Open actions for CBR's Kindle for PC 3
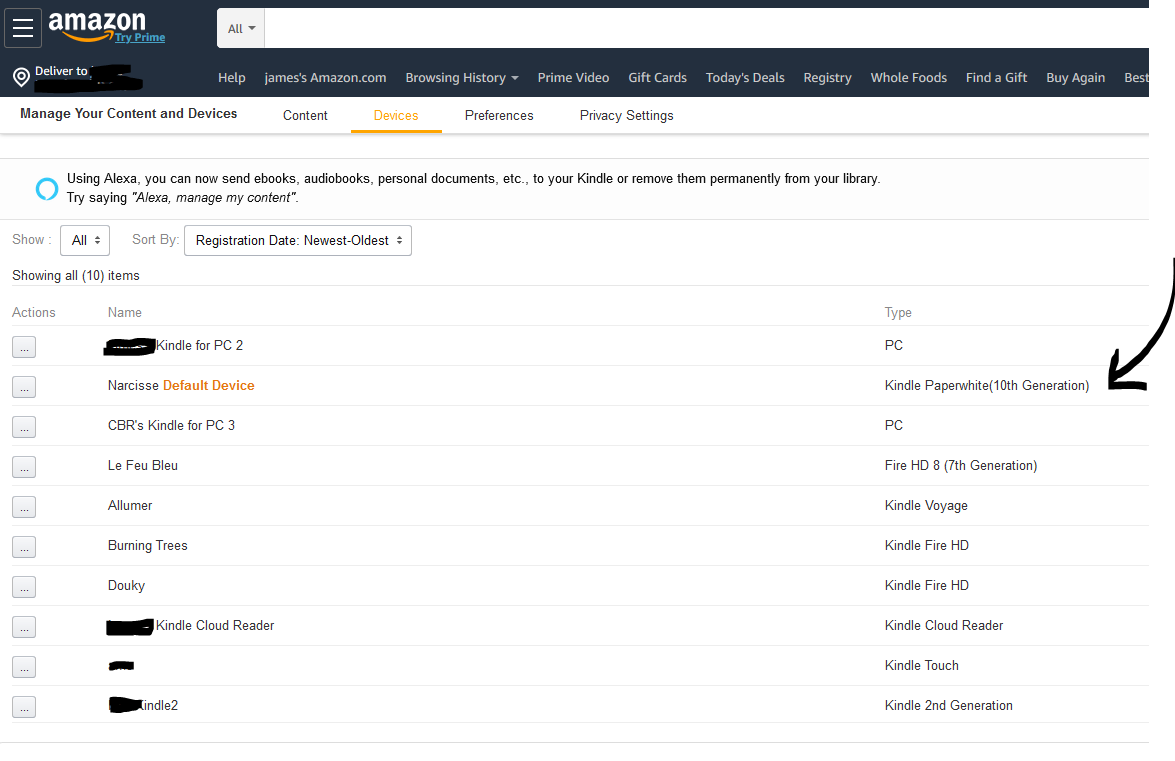 click(24, 427)
